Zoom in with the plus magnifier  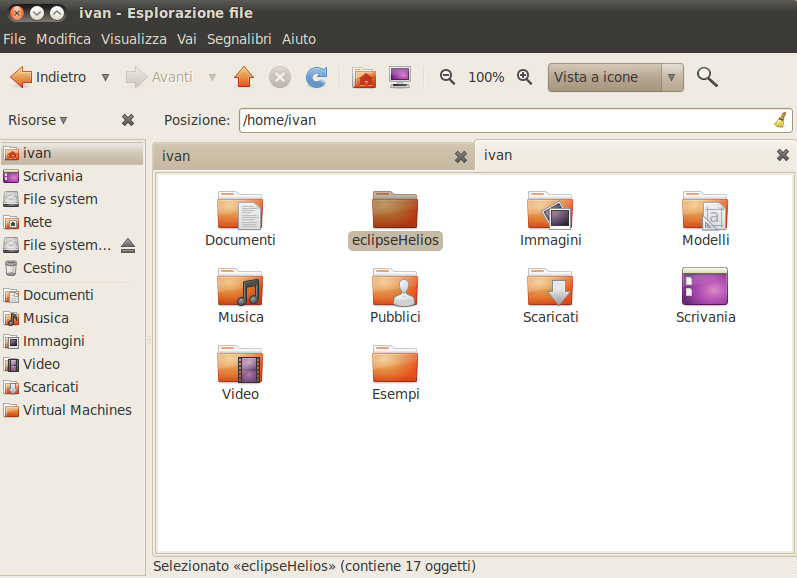pos(524,77)
